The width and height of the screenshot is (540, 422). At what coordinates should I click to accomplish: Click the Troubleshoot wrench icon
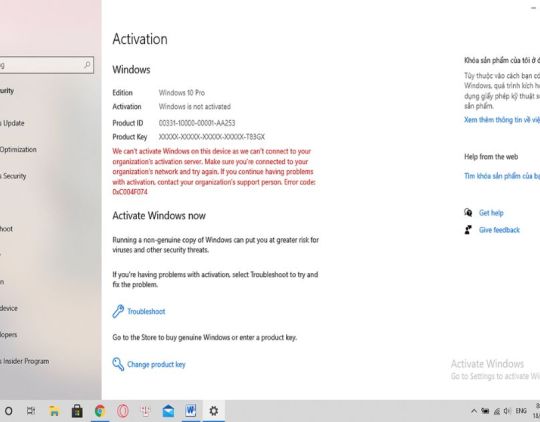click(x=118, y=311)
